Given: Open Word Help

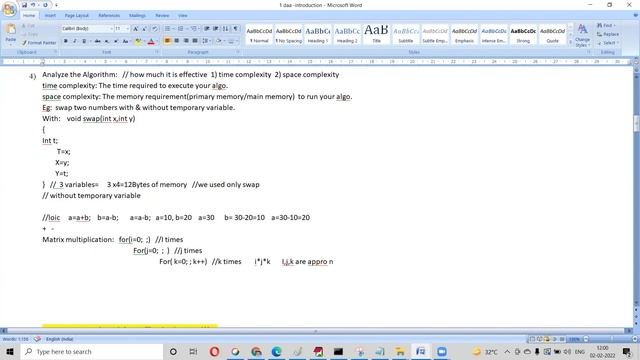Looking at the screenshot, I should [636, 16].
